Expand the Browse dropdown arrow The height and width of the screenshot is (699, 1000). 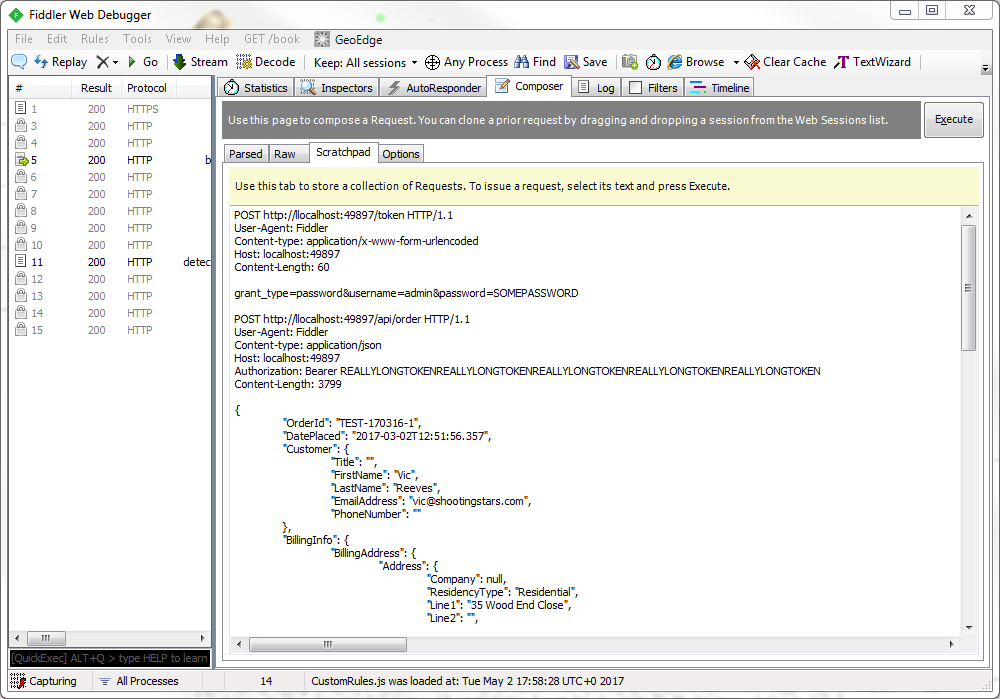[x=735, y=63]
